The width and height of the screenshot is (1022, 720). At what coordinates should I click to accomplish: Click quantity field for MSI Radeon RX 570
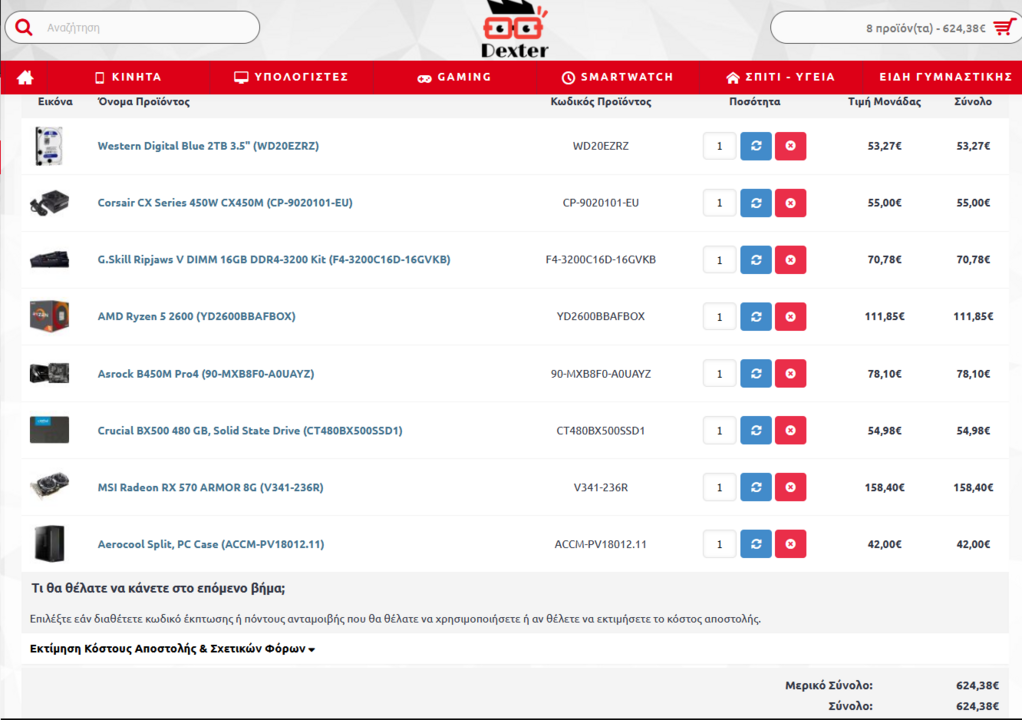[720, 487]
